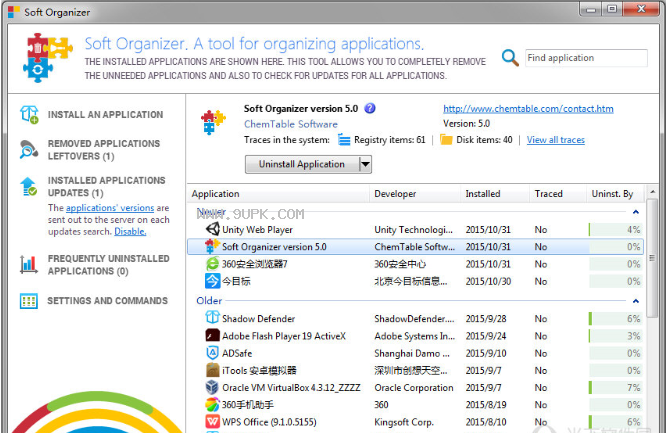Image resolution: width=666 pixels, height=433 pixels.
Task: Click View all traces link
Action: click(556, 140)
